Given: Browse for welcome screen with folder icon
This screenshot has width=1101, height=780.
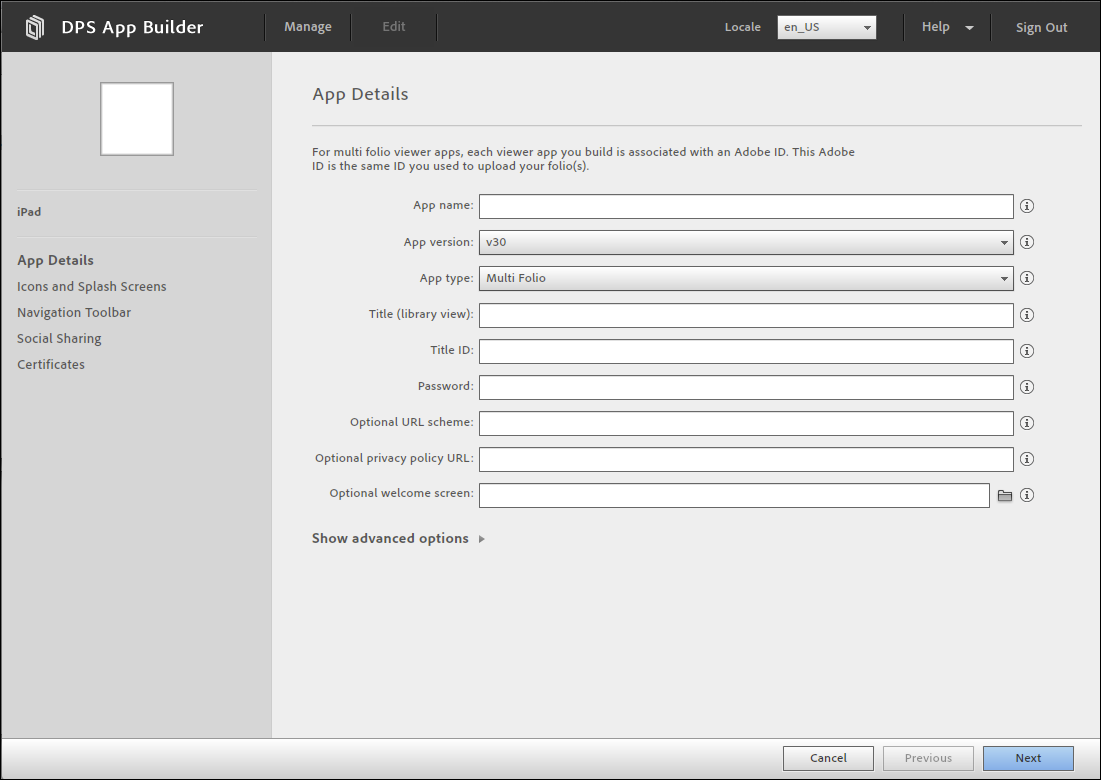Looking at the screenshot, I should [1005, 496].
